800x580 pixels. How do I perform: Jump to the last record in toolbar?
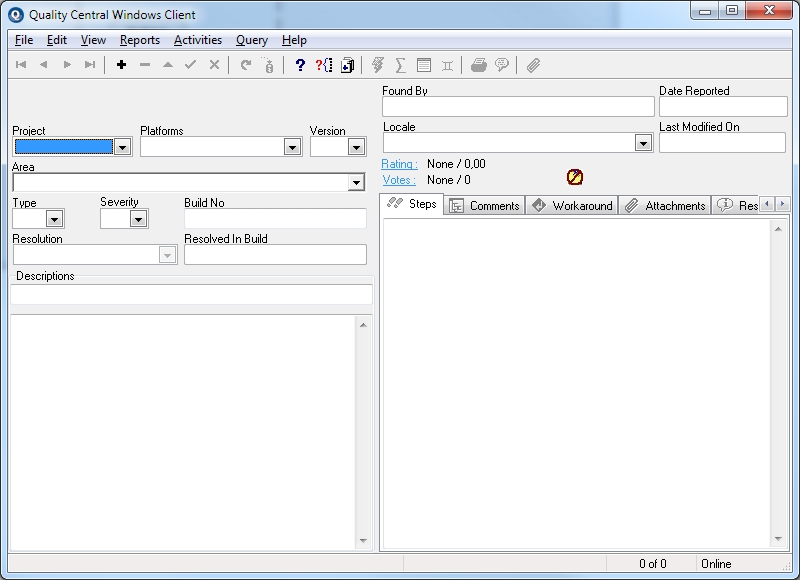coord(90,65)
